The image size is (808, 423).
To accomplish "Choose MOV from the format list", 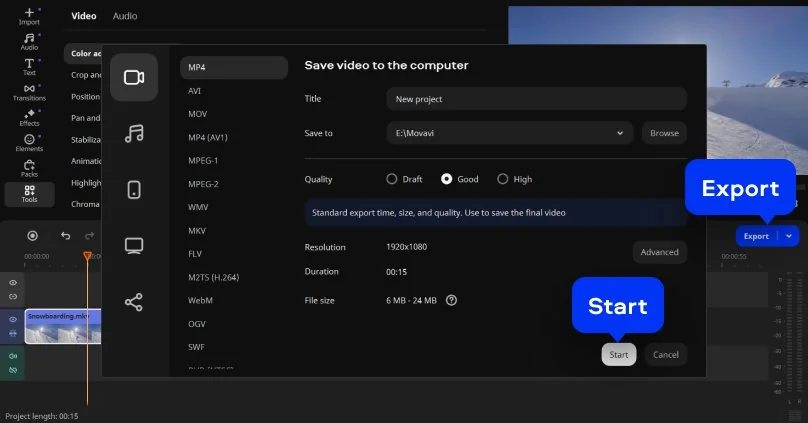I will click(198, 114).
